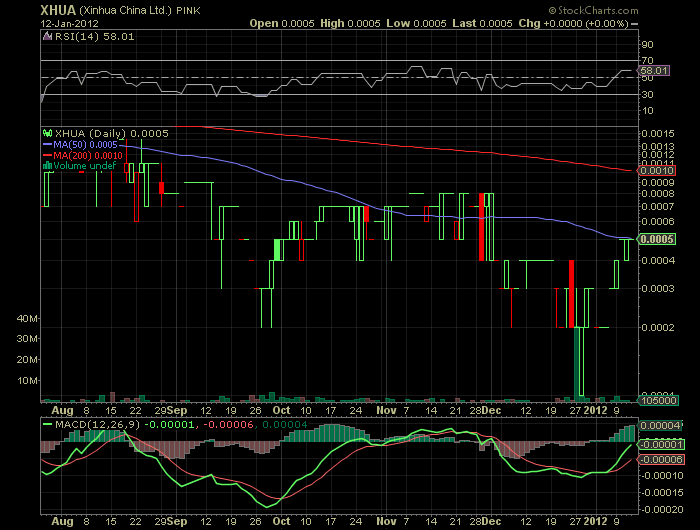Viewport: 700px width, 530px height.
Task: Click the Oct label on the bottom MACD date axis
Action: click(281, 521)
